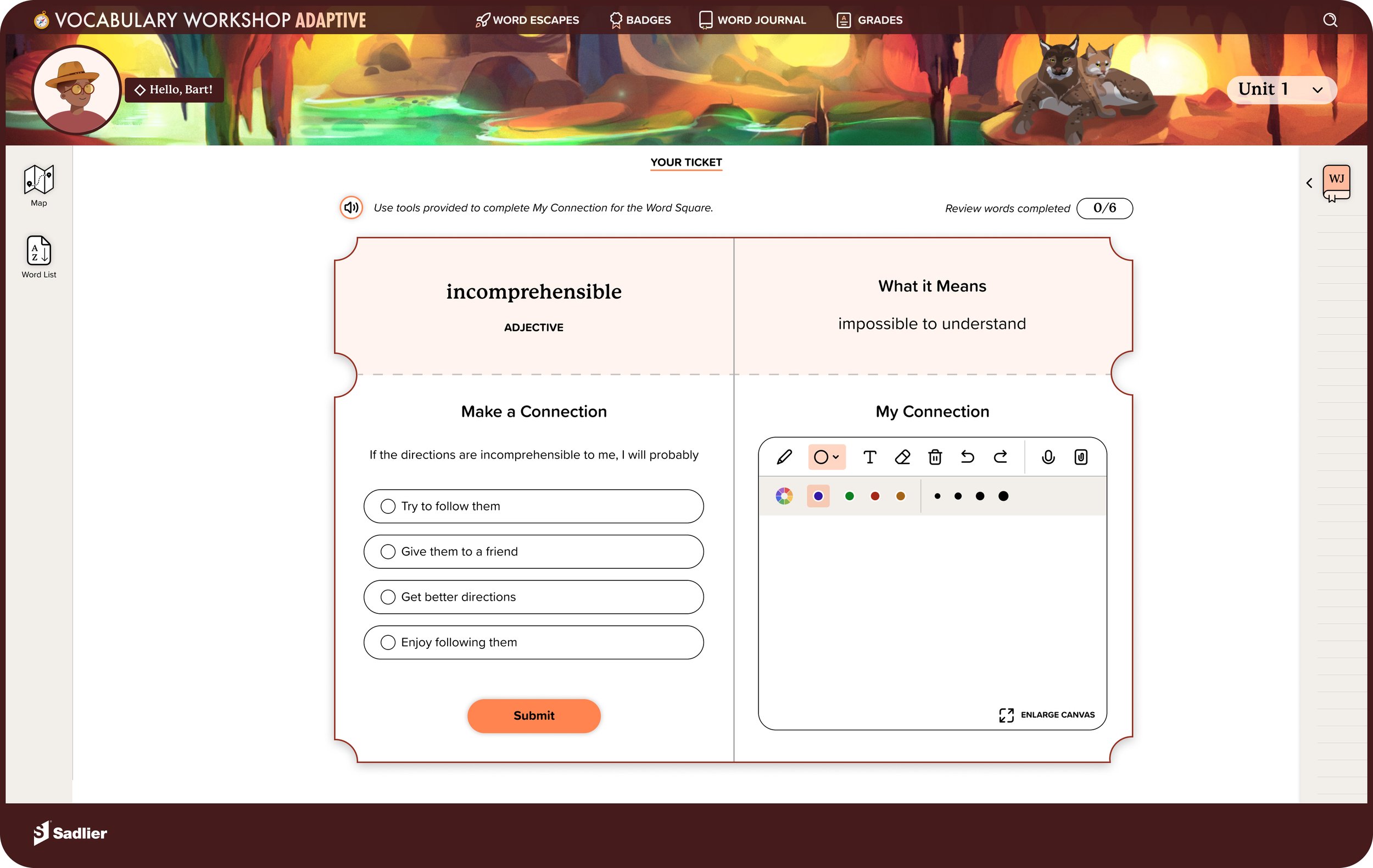Open Grades menu
Screen dimensions: 1373x868
tap(869, 20)
